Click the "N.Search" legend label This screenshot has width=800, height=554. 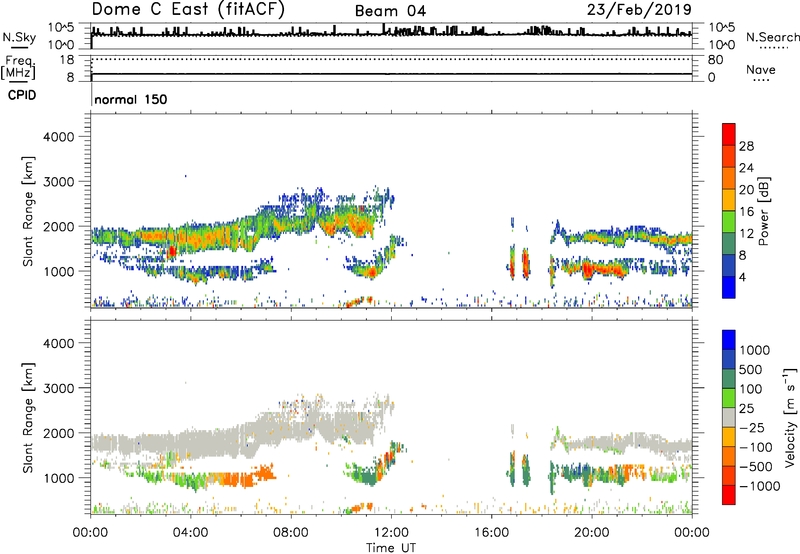(x=772, y=37)
